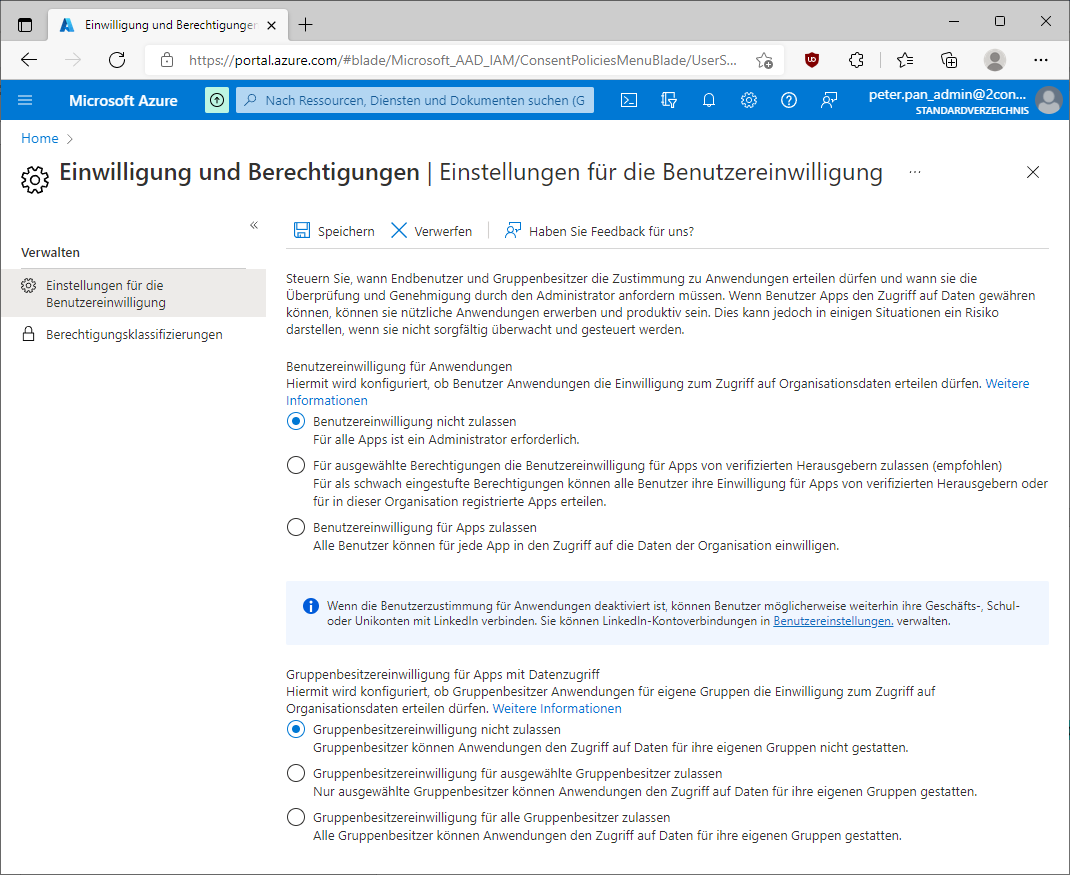Open Weitere Informationen link for user consent
Image resolution: width=1070 pixels, height=875 pixels.
pos(1007,384)
